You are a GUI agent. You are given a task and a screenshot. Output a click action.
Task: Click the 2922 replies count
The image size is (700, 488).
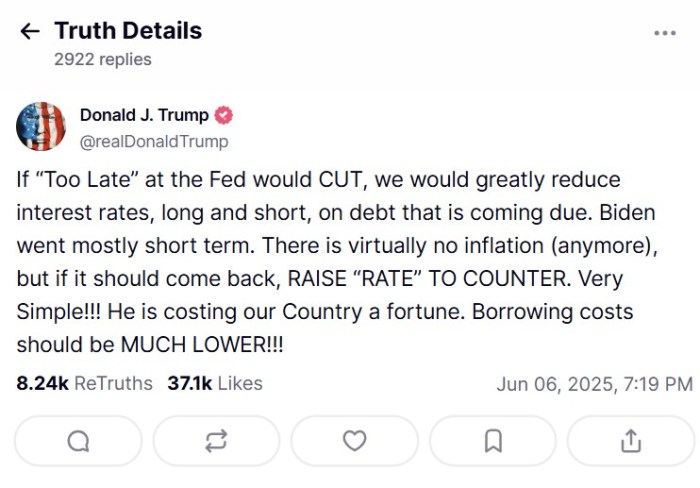point(103,59)
